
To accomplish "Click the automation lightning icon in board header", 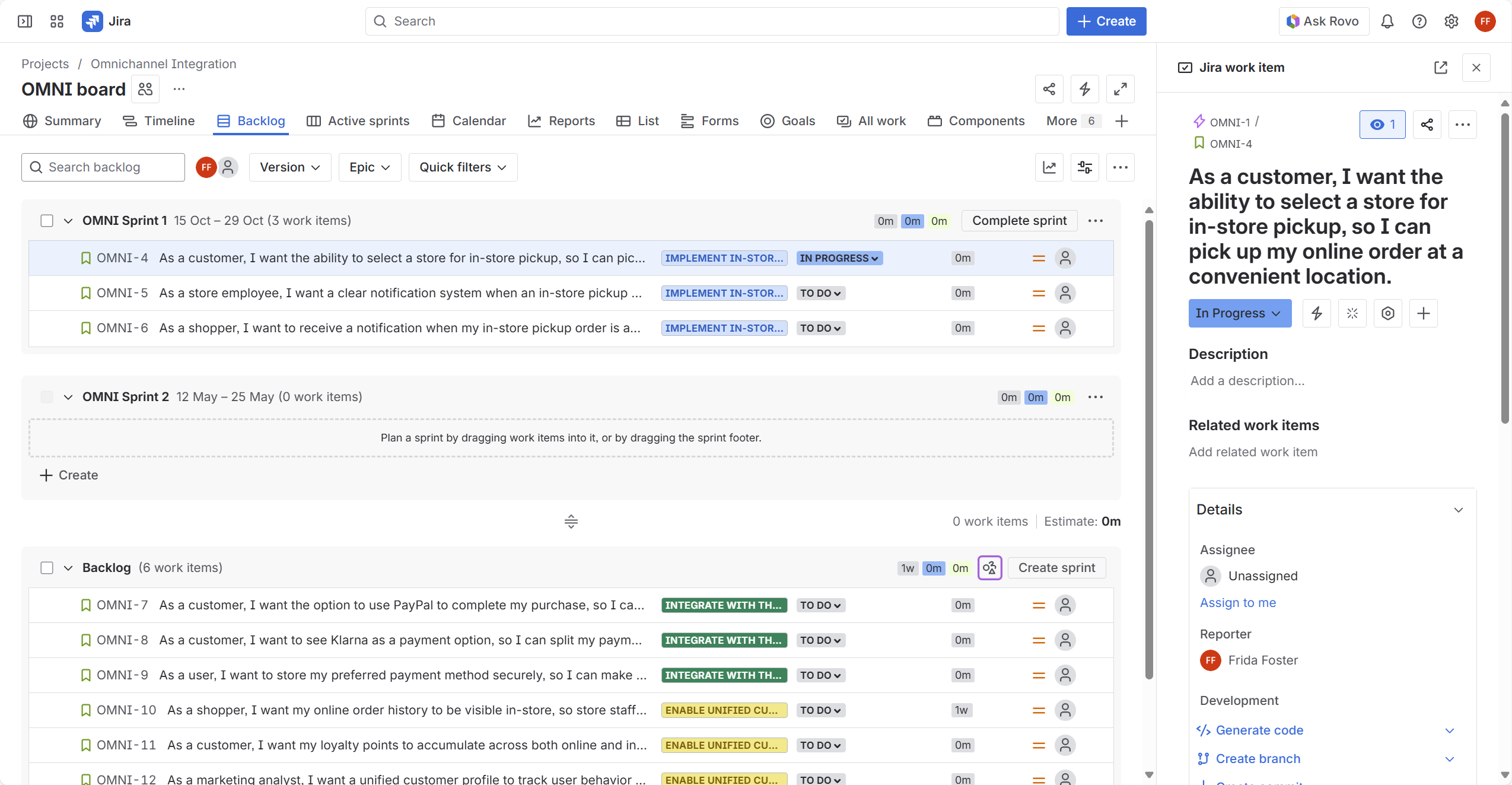I will [1084, 89].
